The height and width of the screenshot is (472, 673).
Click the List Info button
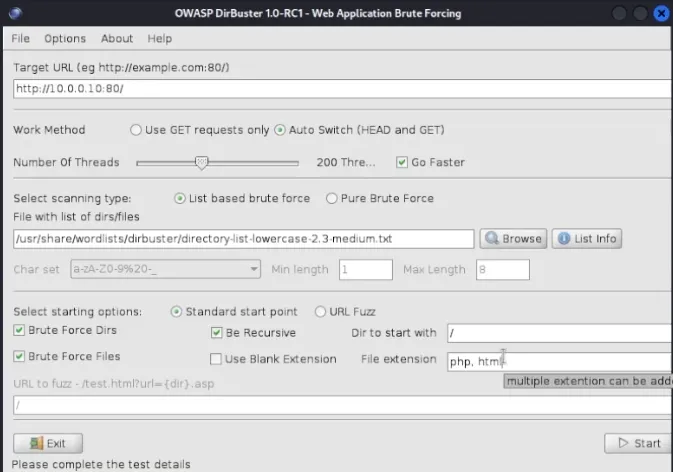586,239
